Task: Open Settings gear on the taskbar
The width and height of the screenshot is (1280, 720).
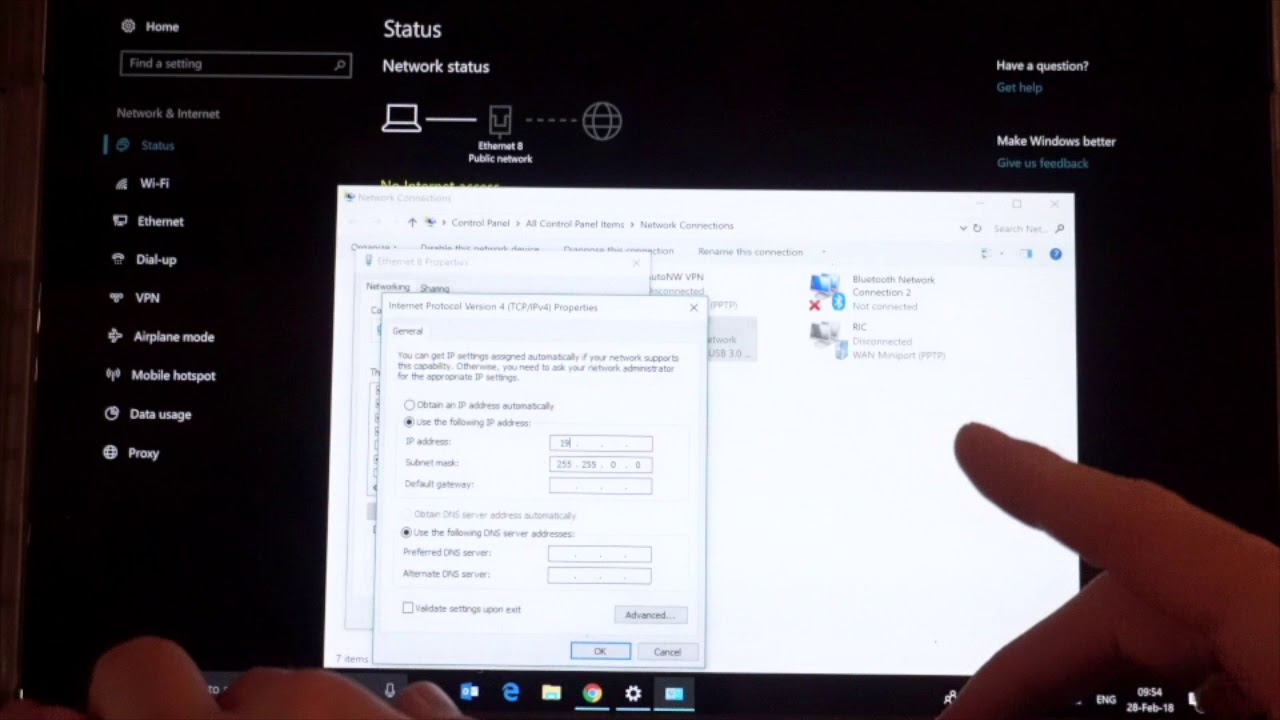Action: point(633,692)
